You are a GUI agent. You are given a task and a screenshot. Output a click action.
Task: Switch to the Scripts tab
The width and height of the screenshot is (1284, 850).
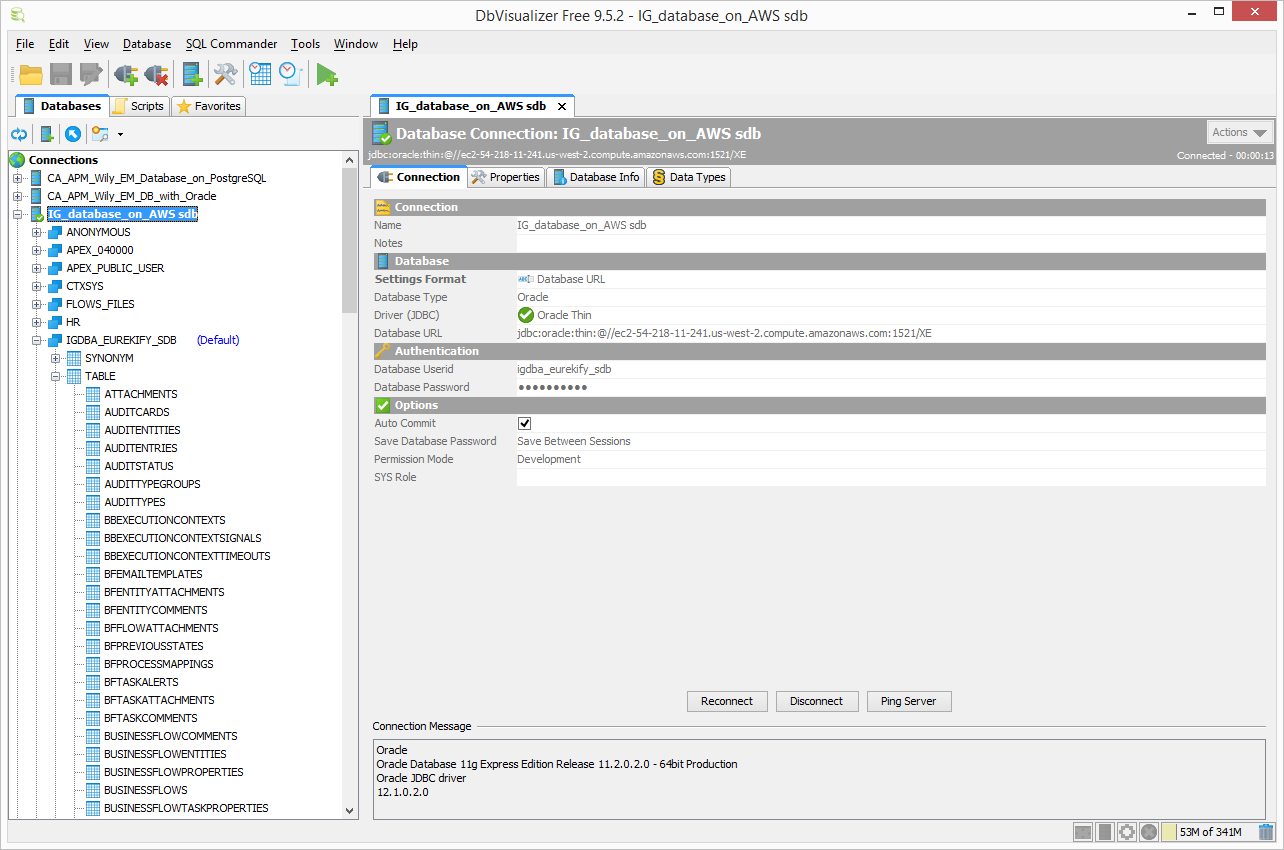tap(139, 106)
